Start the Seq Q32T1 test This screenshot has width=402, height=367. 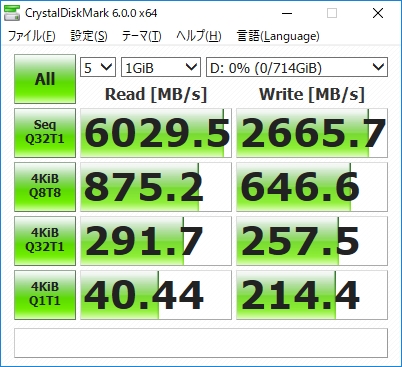pyautogui.click(x=45, y=133)
